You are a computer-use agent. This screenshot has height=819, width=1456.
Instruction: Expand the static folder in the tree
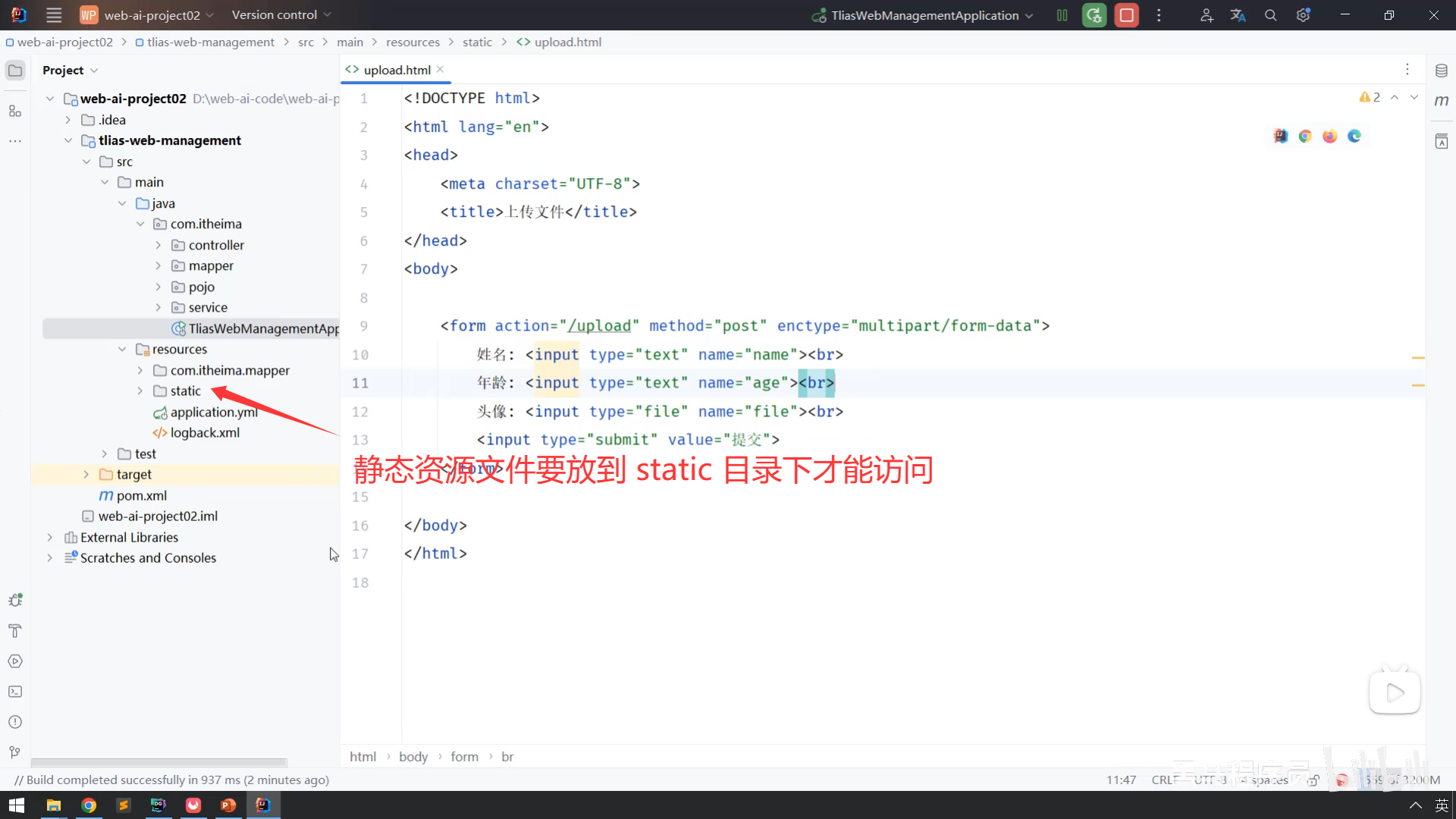[140, 391]
